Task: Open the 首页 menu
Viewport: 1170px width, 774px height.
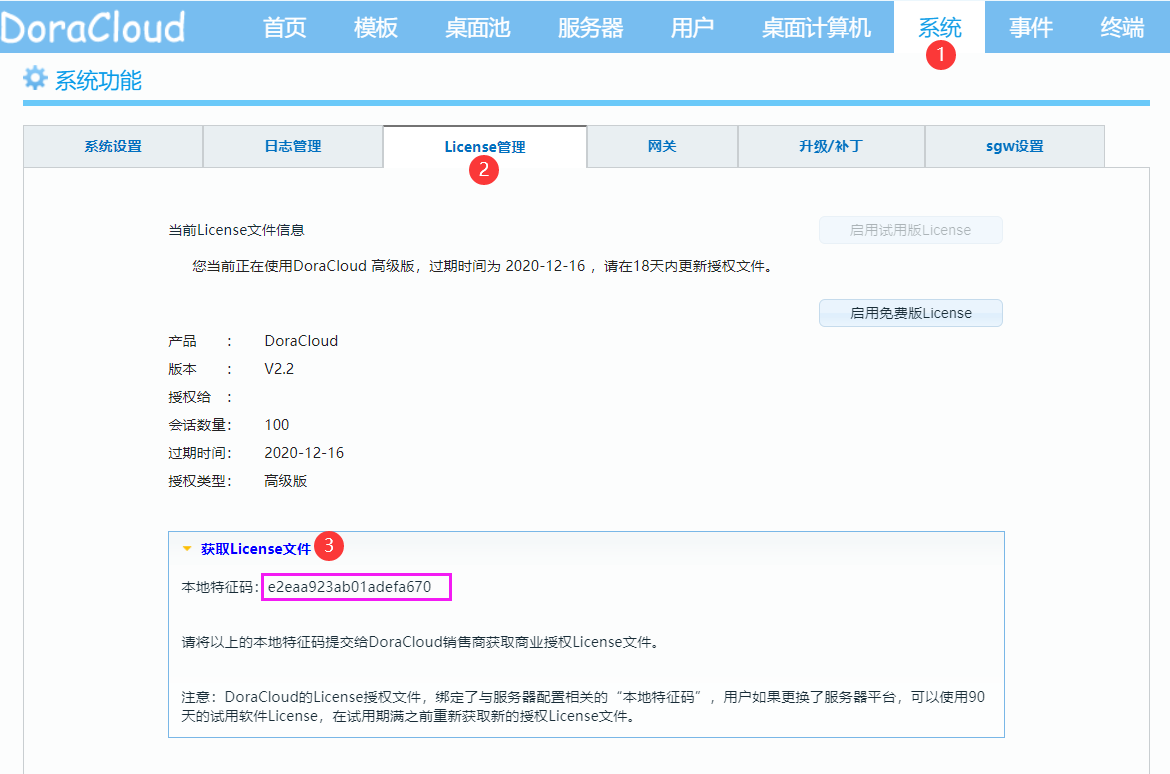Action: pos(284,28)
